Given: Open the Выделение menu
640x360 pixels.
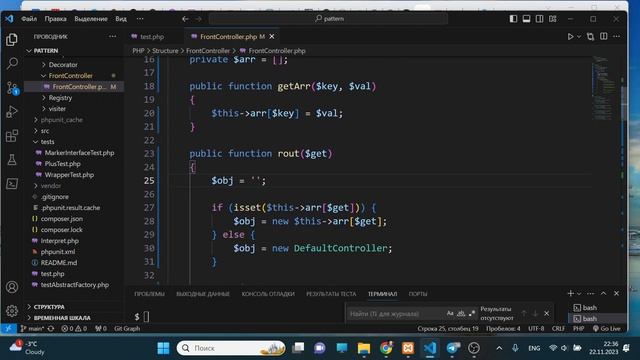Looking at the screenshot, I should pos(91,19).
